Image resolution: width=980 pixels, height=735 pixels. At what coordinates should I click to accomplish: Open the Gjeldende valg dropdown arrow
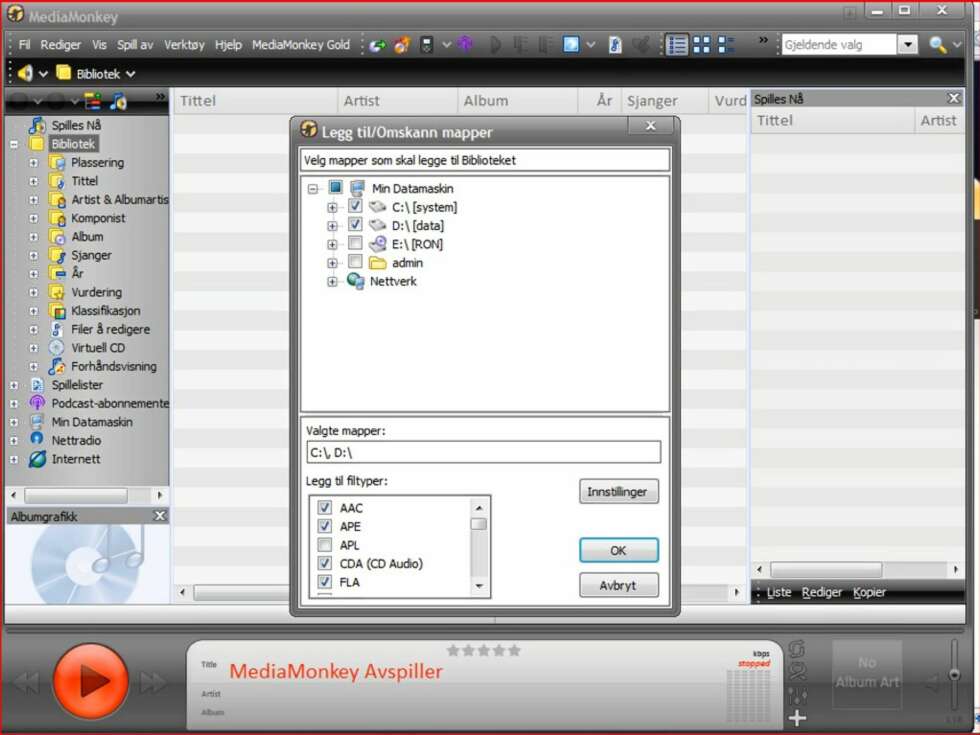(x=908, y=44)
